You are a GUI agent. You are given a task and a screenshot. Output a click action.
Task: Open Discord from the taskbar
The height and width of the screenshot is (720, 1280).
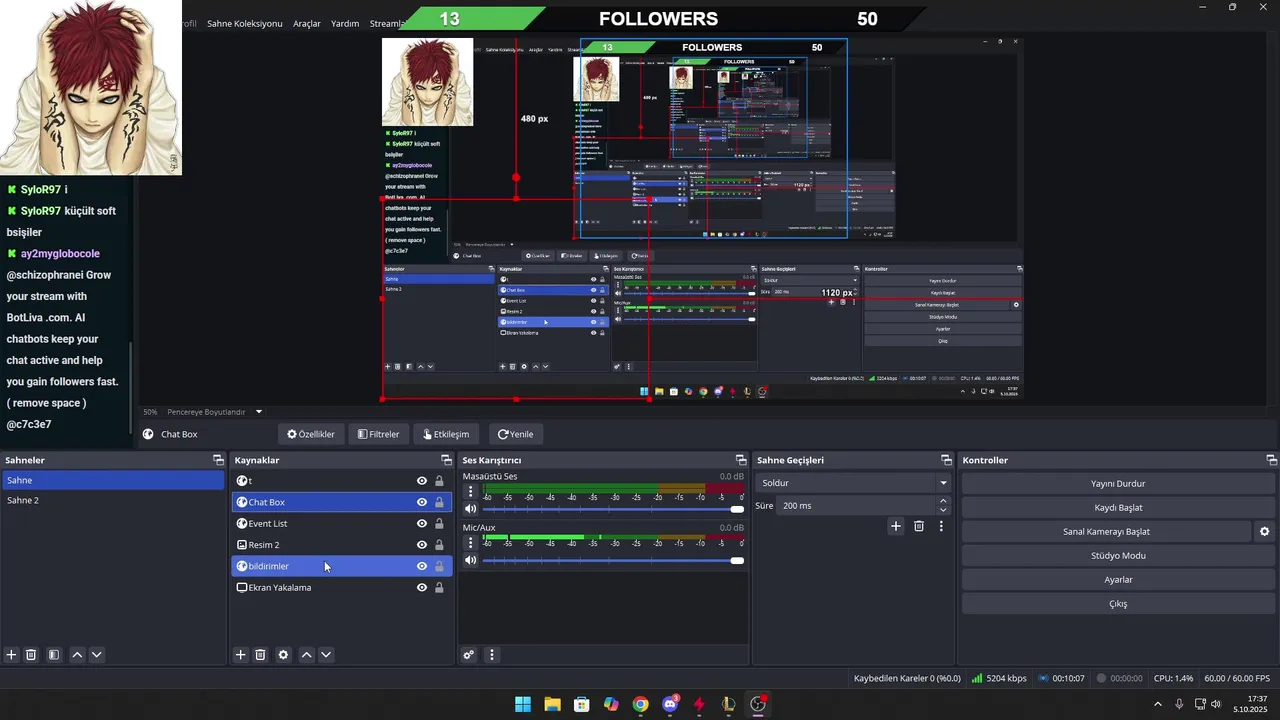click(670, 704)
